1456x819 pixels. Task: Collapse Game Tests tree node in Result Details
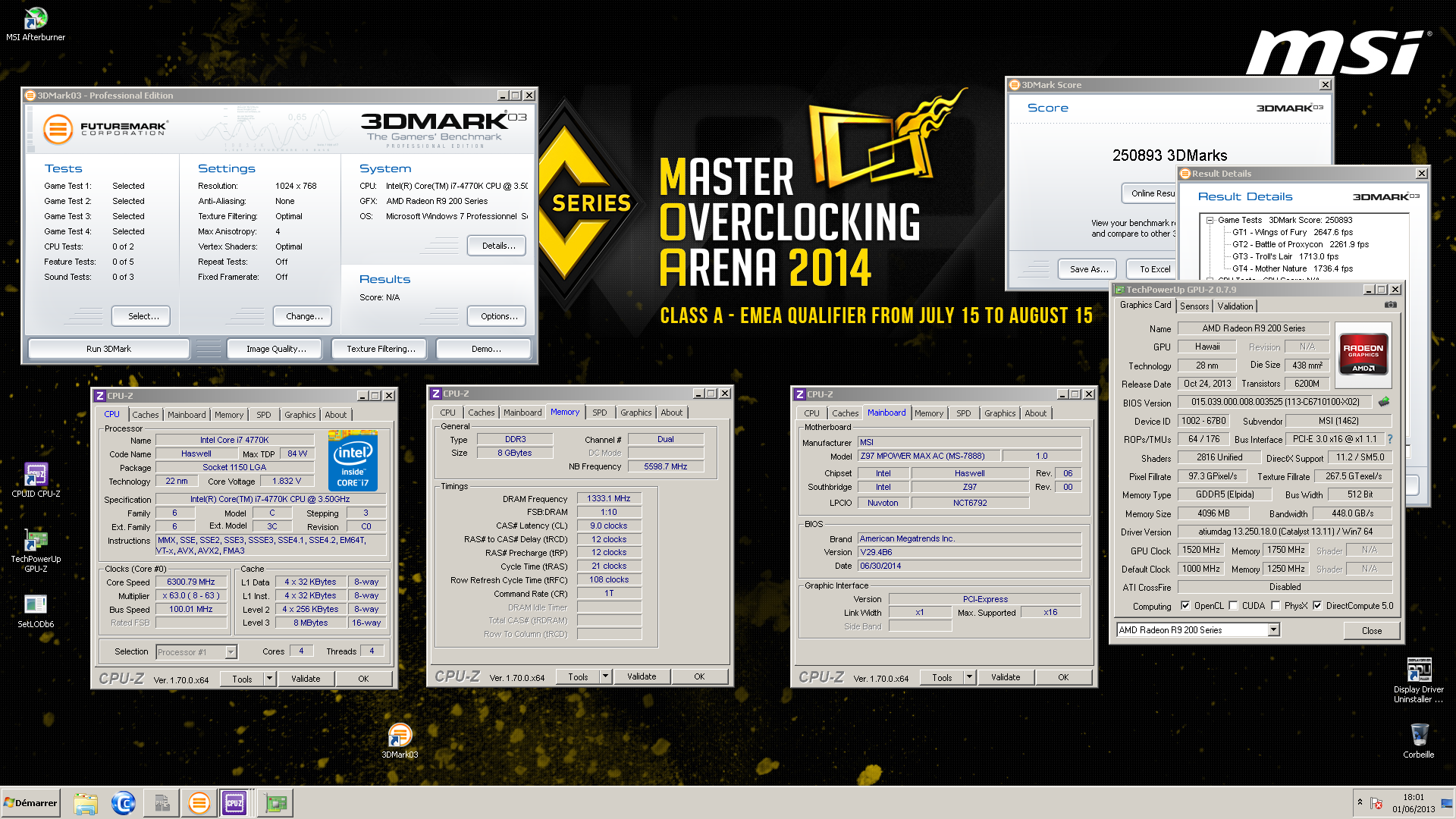1210,220
